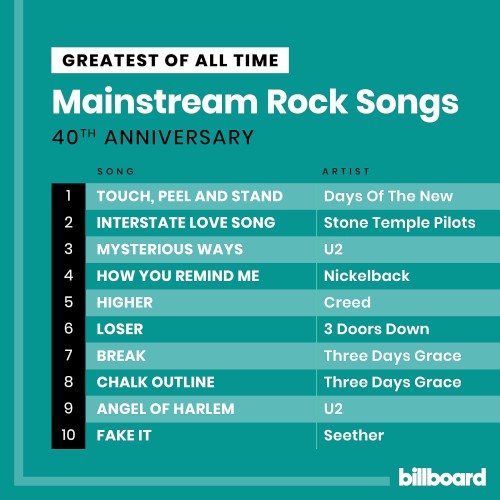500x500 pixels.
Task: Click the ARTIST column header
Action: [x=346, y=171]
